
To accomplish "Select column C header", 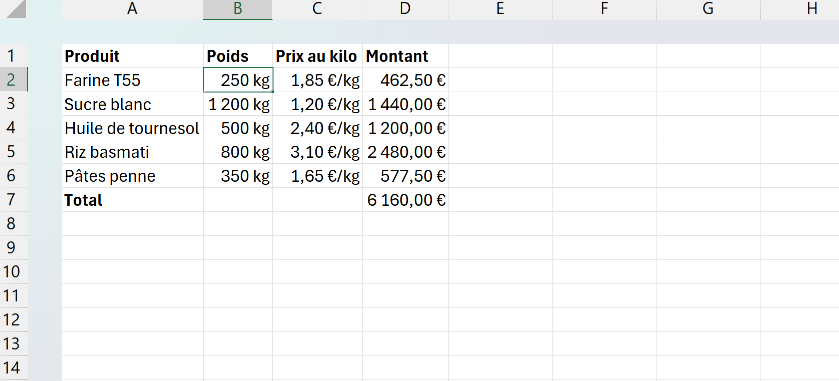I will pos(317,9).
